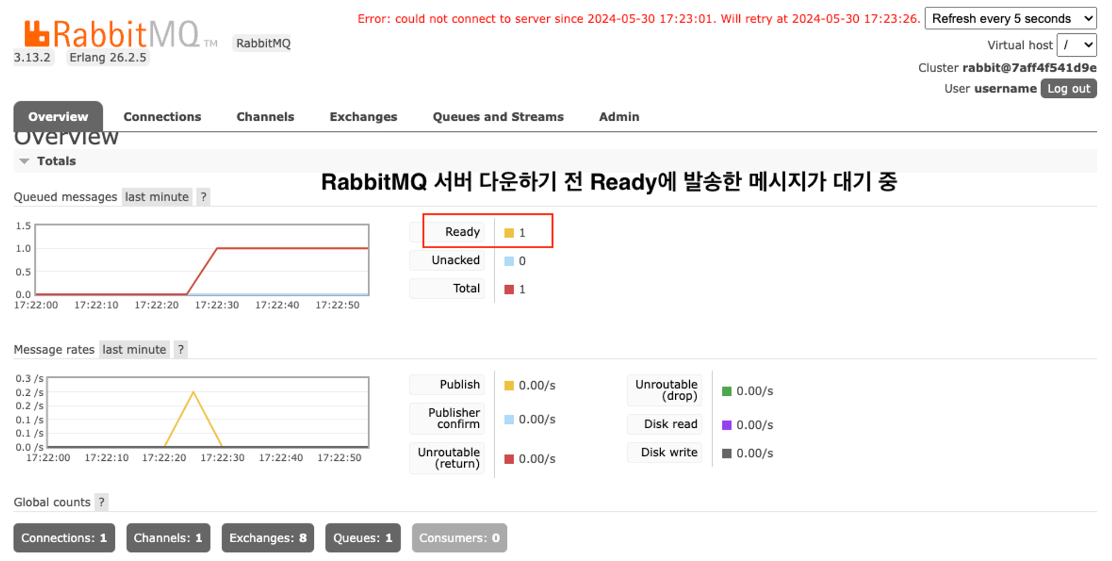Click the Unroutable (return) red swatch
This screenshot has width=1112, height=561.
coord(509,460)
